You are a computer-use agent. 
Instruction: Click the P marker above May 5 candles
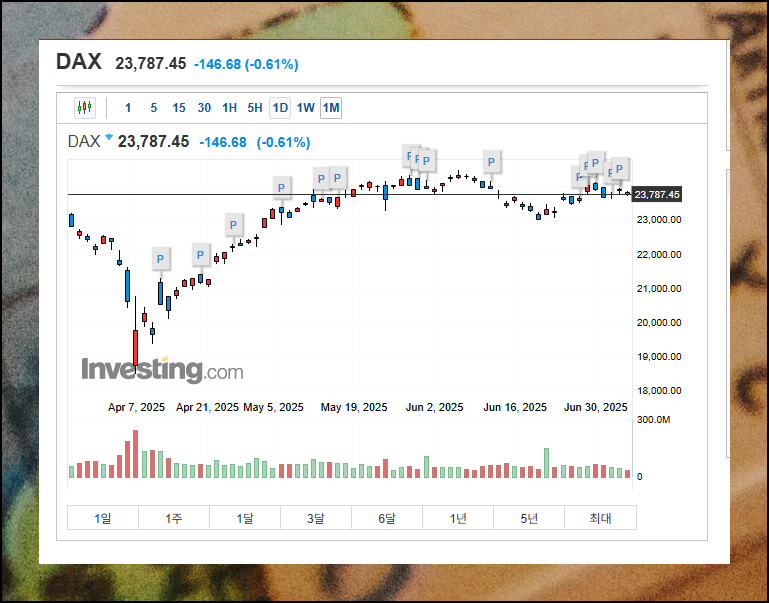(x=282, y=188)
